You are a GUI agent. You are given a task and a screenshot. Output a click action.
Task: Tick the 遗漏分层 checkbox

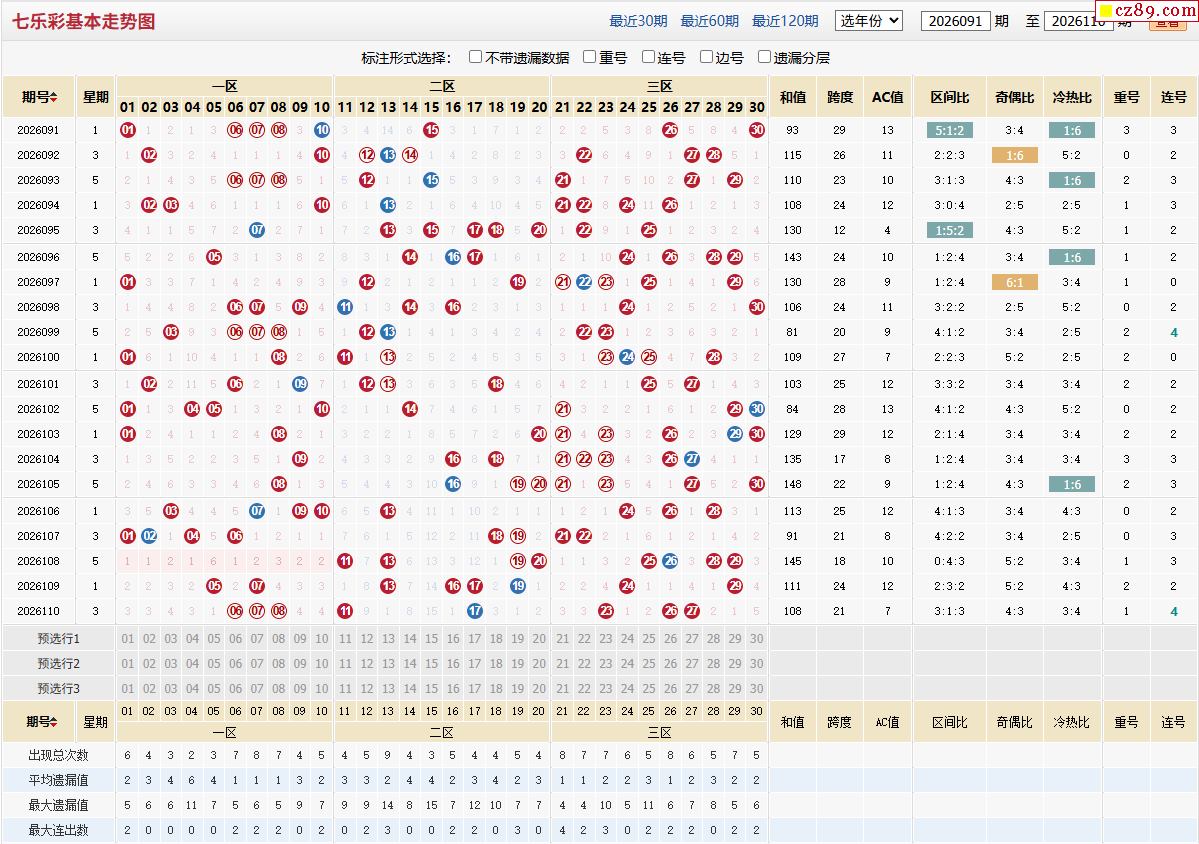tap(764, 57)
